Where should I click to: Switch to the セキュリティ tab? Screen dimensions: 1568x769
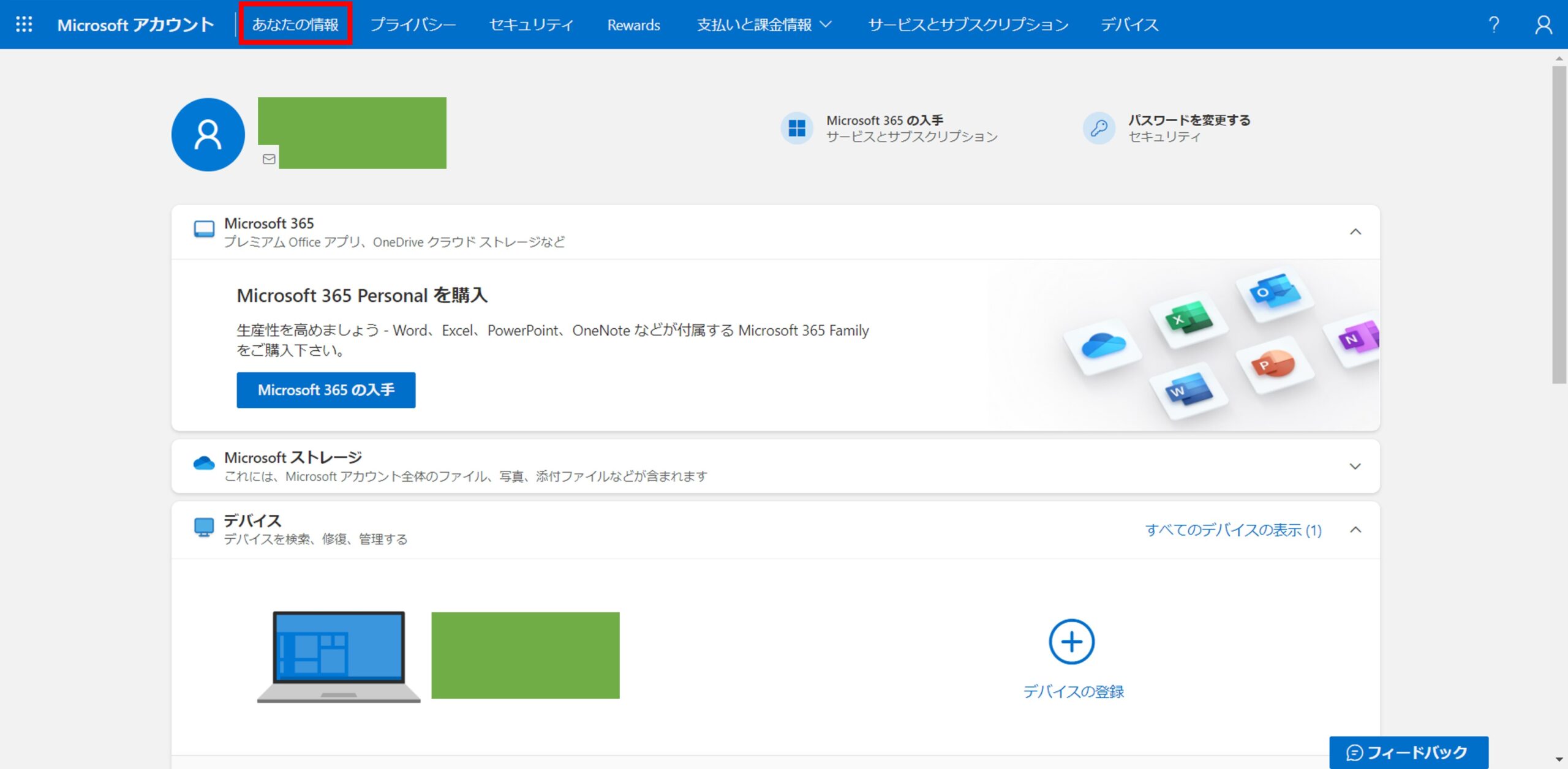point(530,24)
